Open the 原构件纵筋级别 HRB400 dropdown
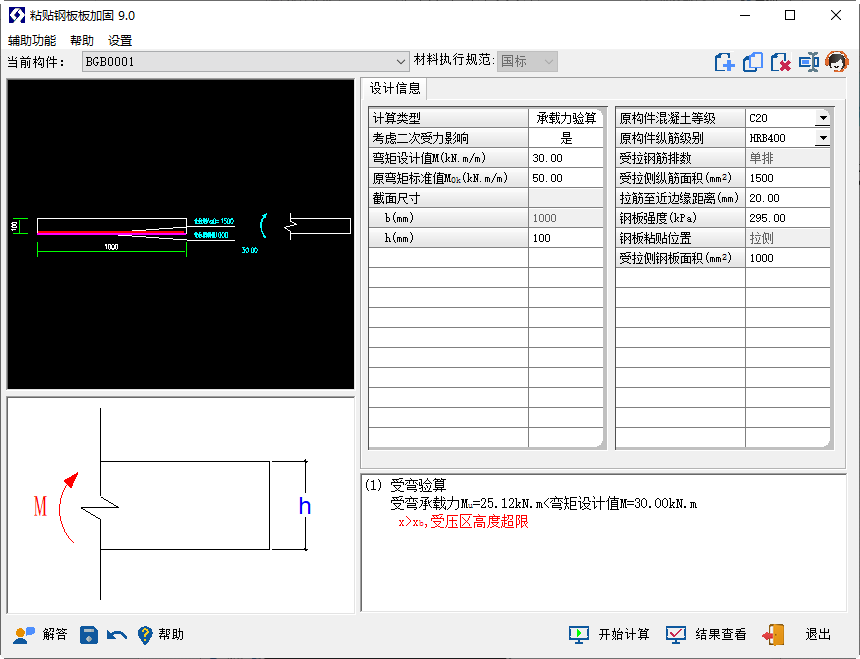860x659 pixels. tap(822, 138)
